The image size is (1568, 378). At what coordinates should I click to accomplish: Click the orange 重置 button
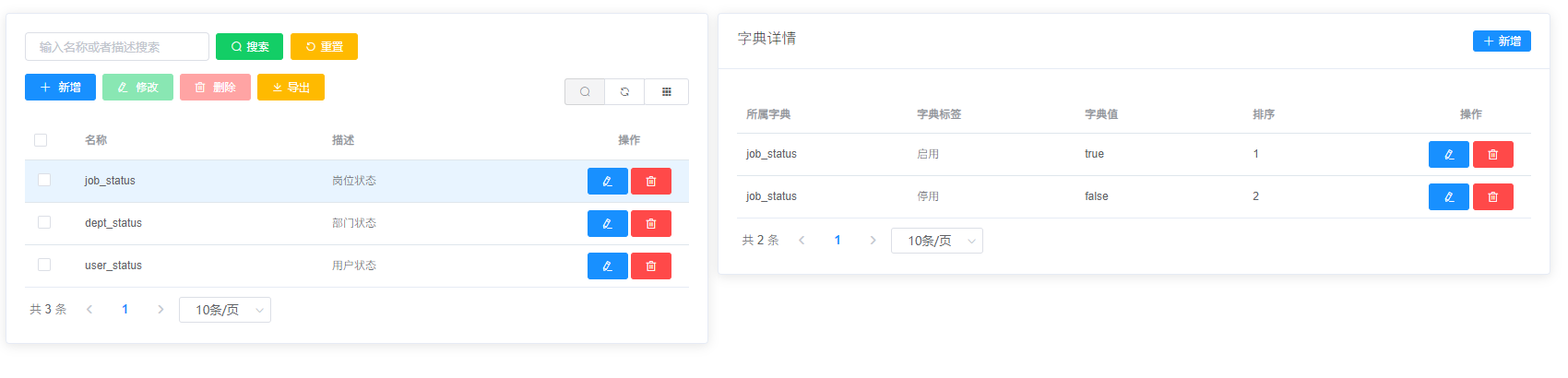coord(324,47)
